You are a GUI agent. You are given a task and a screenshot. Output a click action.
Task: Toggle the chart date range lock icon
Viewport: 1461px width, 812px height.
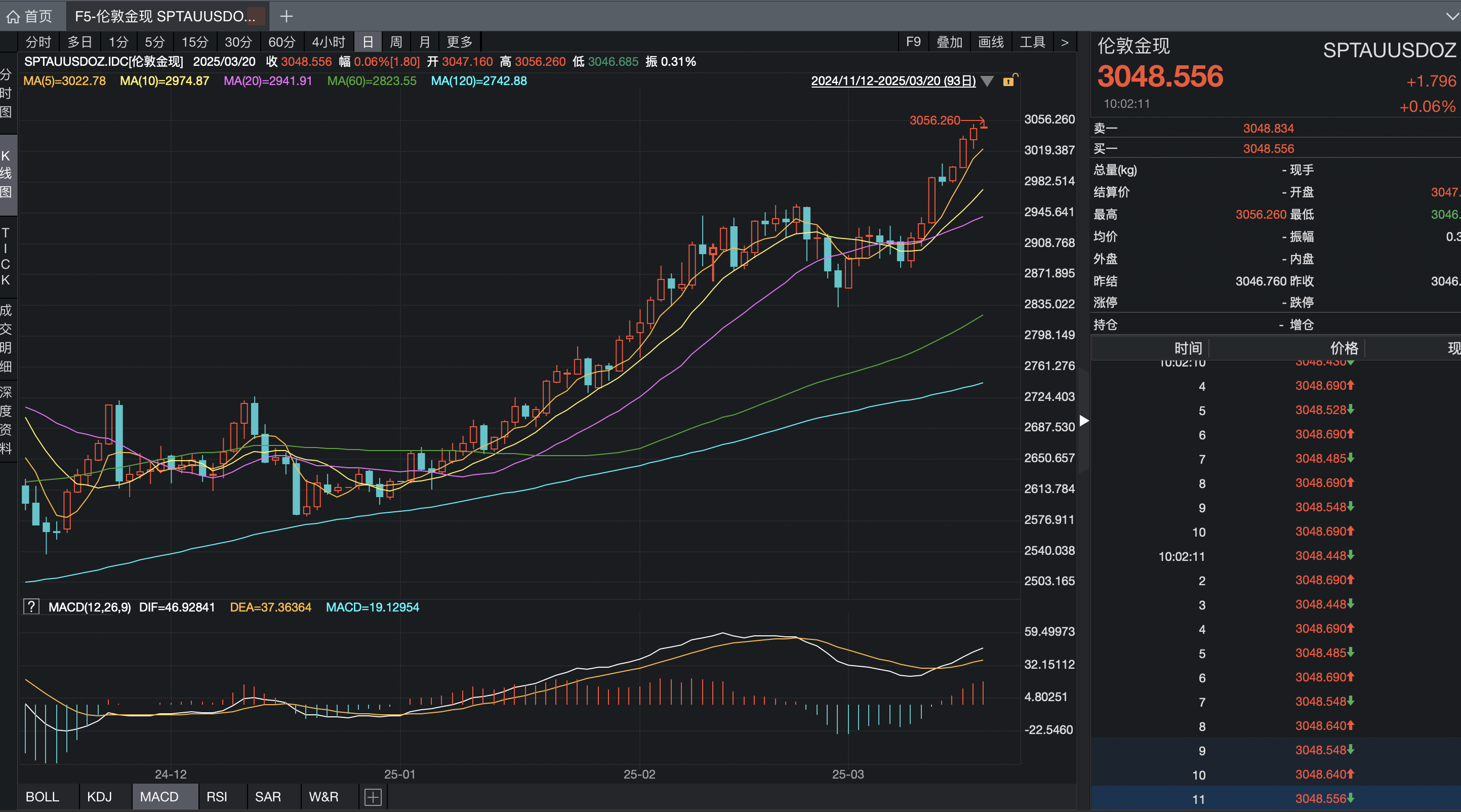point(1009,80)
